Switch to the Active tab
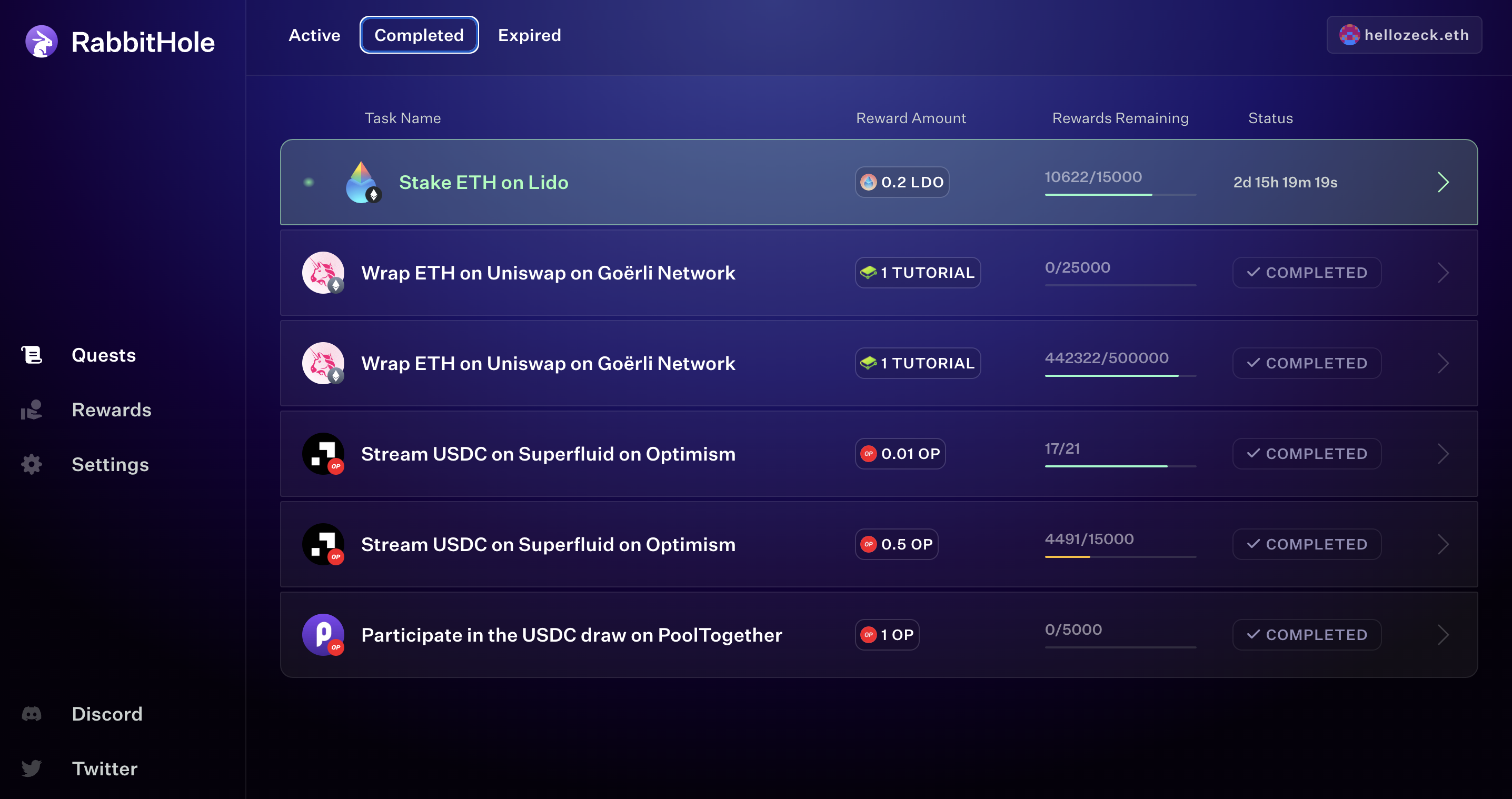Viewport: 1512px width, 799px height. pyautogui.click(x=315, y=35)
